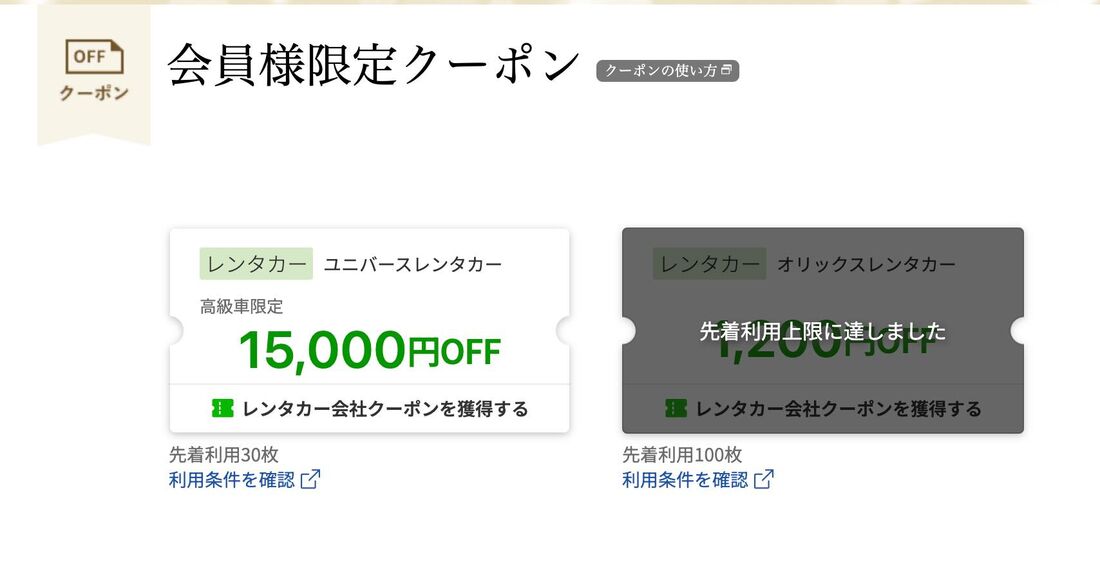
Task: Open the クーポンの使い方 help button
Action: point(667,71)
